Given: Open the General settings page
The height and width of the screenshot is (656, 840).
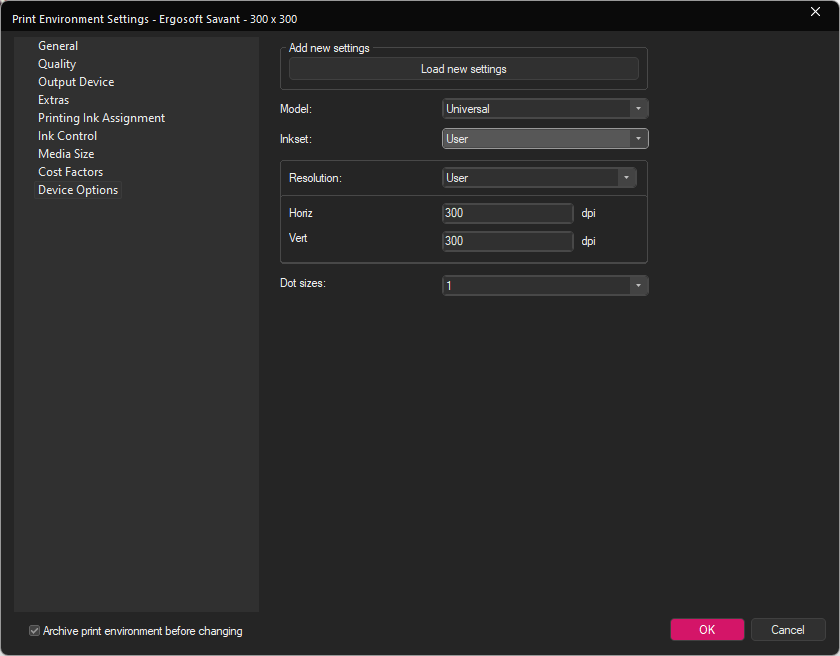Looking at the screenshot, I should click(x=58, y=46).
